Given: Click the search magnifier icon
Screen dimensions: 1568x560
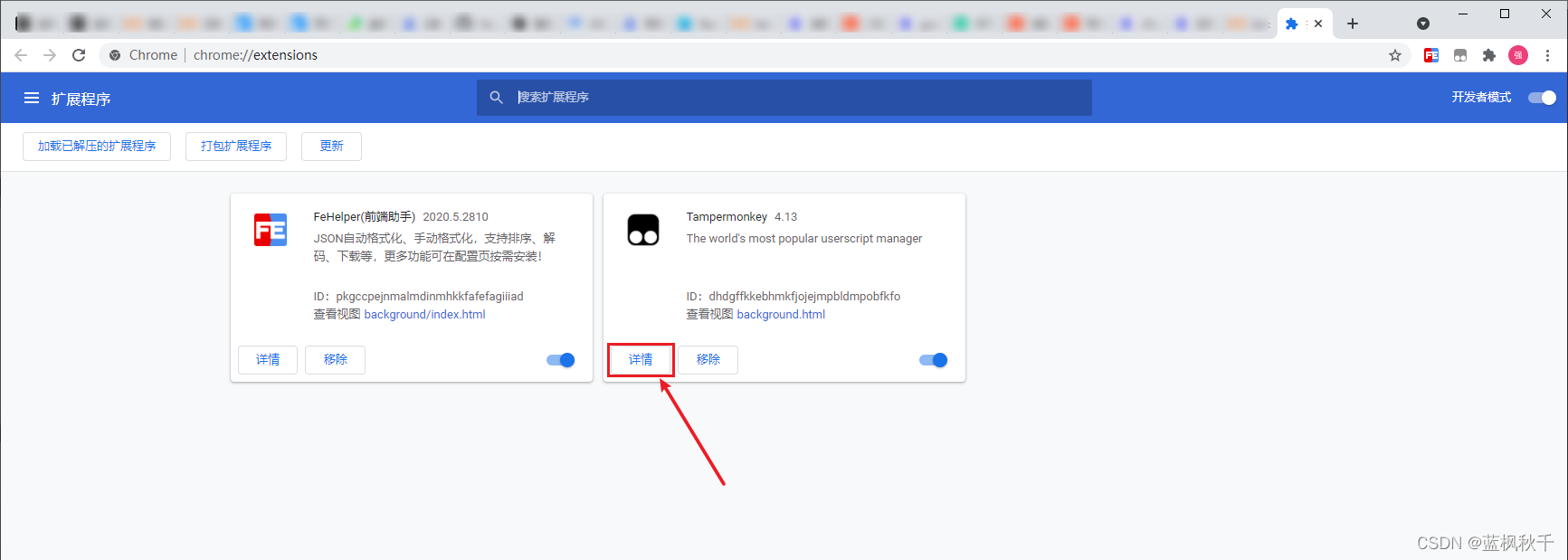Looking at the screenshot, I should [496, 97].
